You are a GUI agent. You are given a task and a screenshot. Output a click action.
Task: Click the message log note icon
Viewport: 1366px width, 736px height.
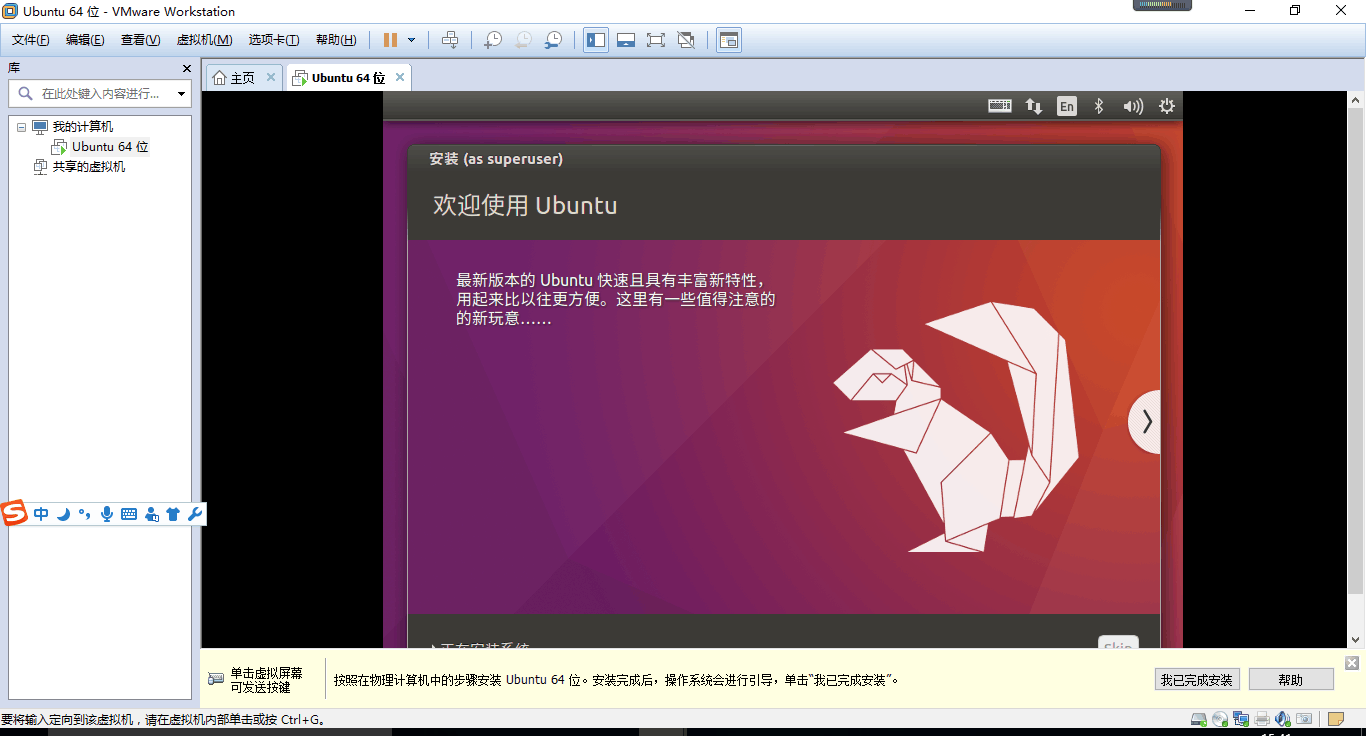[1335, 719]
